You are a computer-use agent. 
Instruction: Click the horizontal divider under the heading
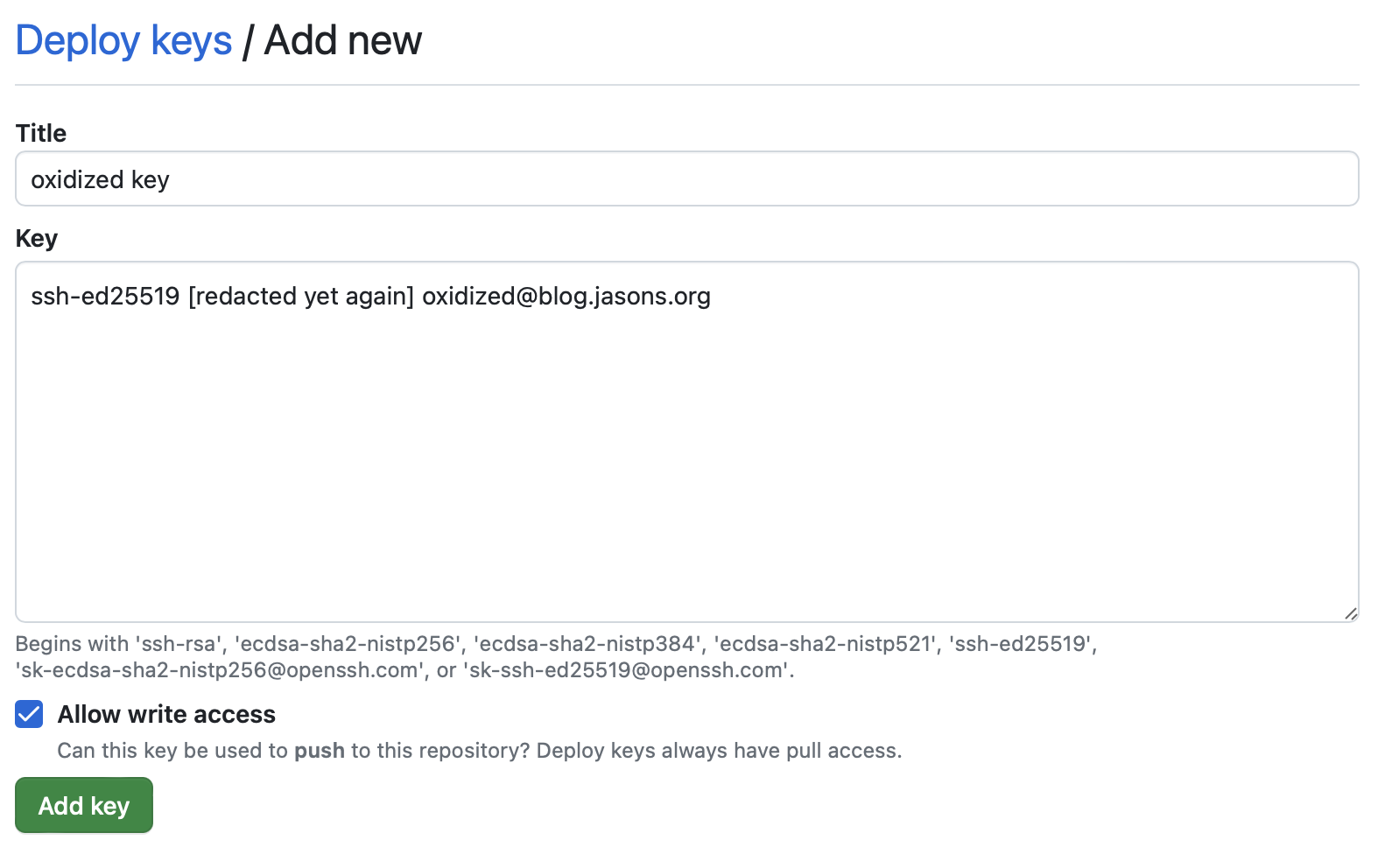click(x=686, y=85)
